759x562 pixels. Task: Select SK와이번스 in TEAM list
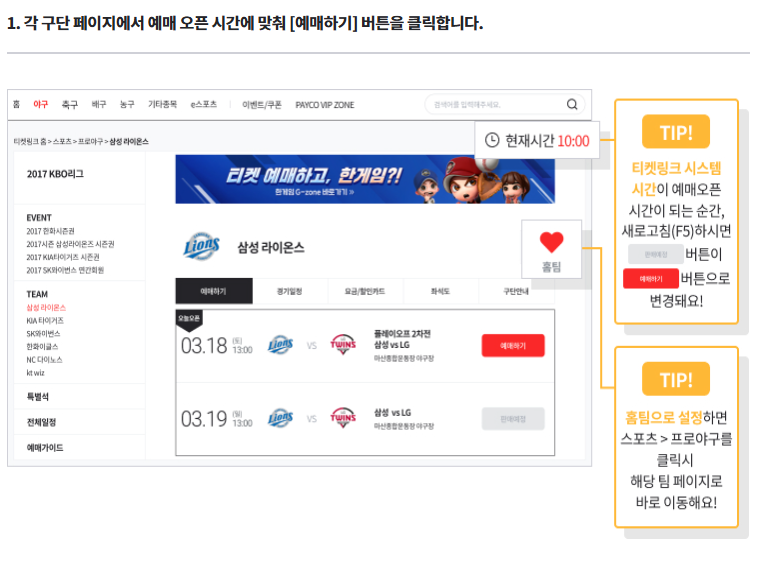pyautogui.click(x=43, y=334)
